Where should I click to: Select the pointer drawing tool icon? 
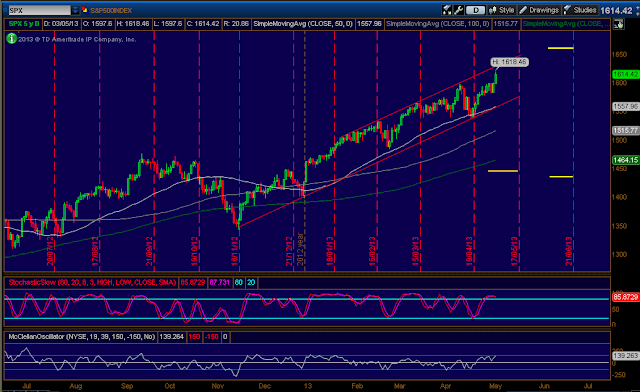(618, 24)
